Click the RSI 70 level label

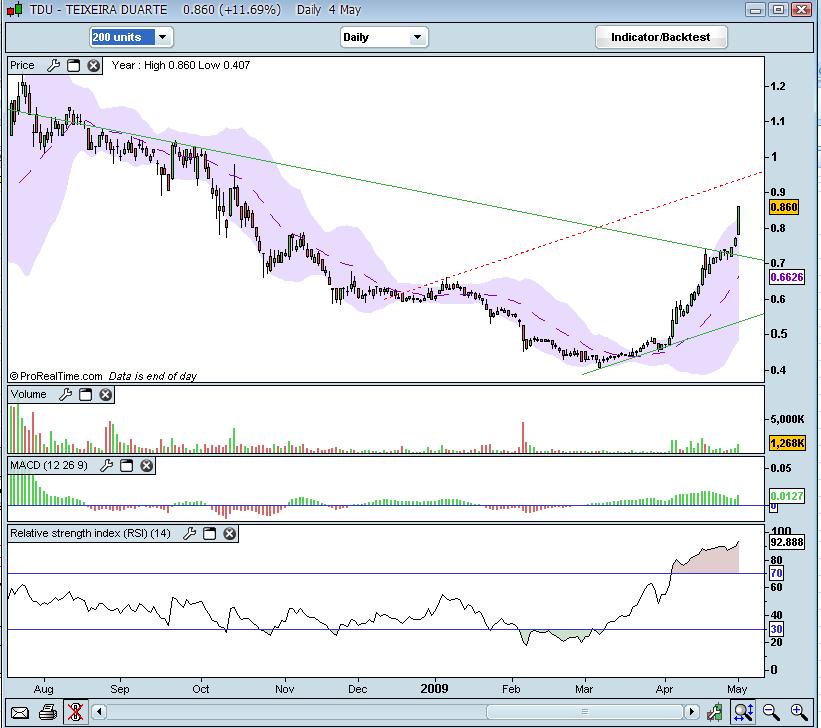click(776, 573)
